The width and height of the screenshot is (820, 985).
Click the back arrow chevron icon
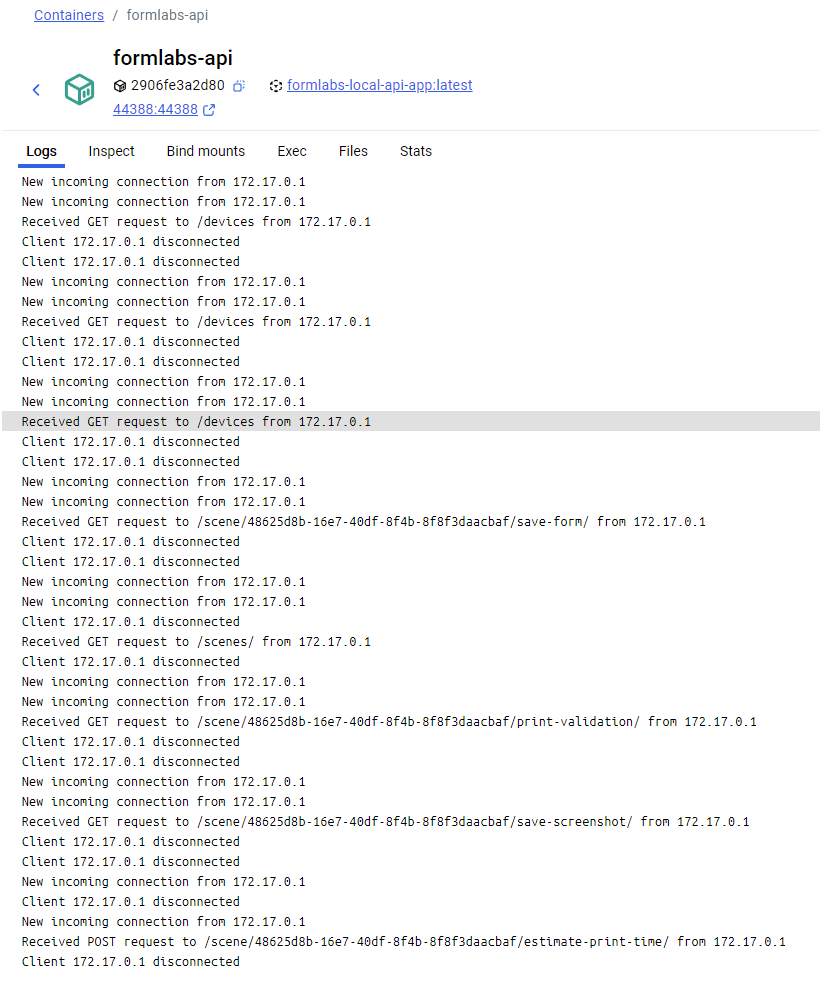[x=36, y=90]
